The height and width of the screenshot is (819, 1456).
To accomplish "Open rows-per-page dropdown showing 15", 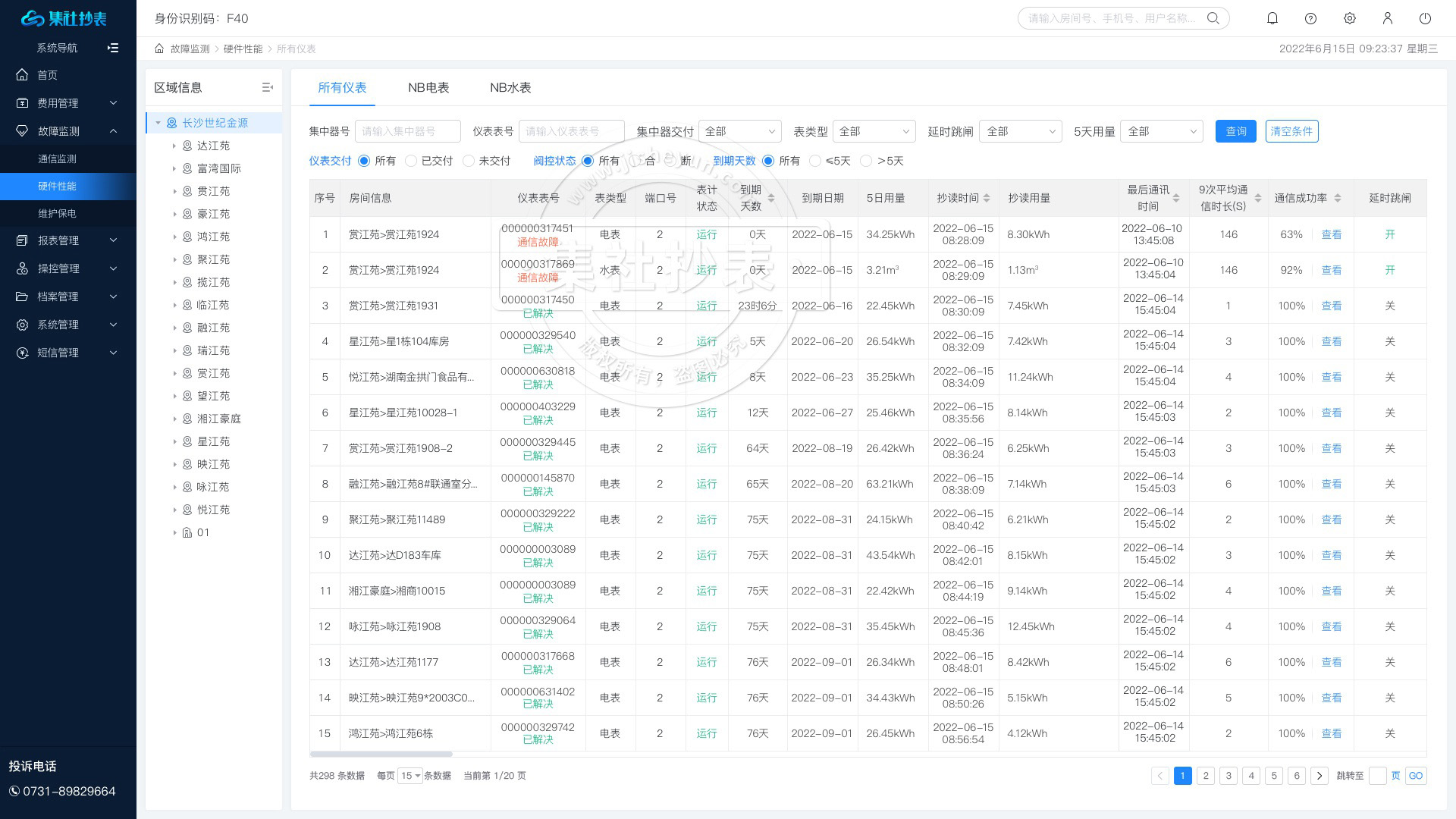I will point(410,776).
